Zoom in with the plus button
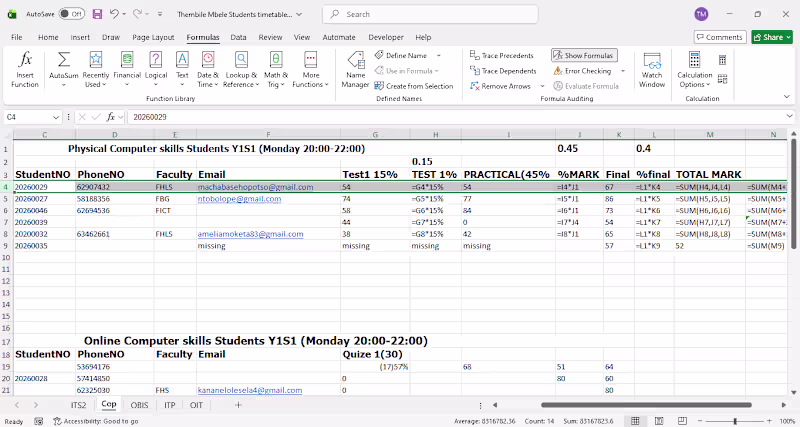 769,421
